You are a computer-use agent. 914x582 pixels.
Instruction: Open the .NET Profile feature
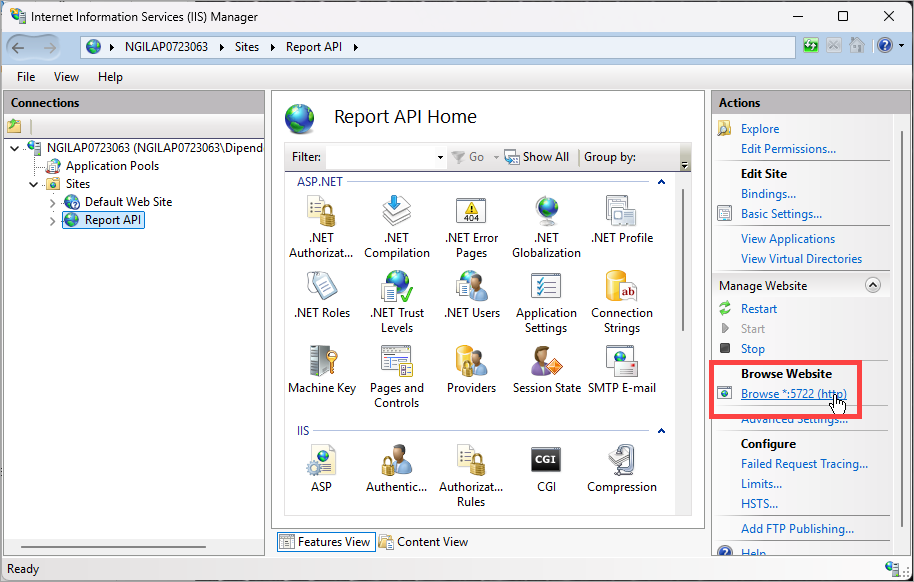tap(622, 219)
